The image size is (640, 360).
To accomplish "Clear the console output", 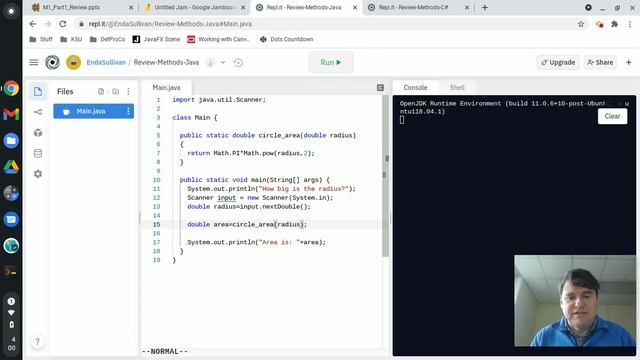I will tap(612, 116).
